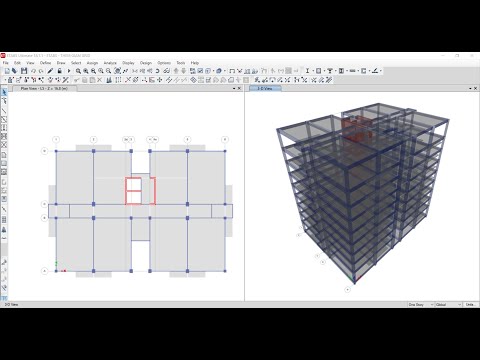Screen dimensions: 480x360
Task: Open the Define menu
Action: [45, 63]
